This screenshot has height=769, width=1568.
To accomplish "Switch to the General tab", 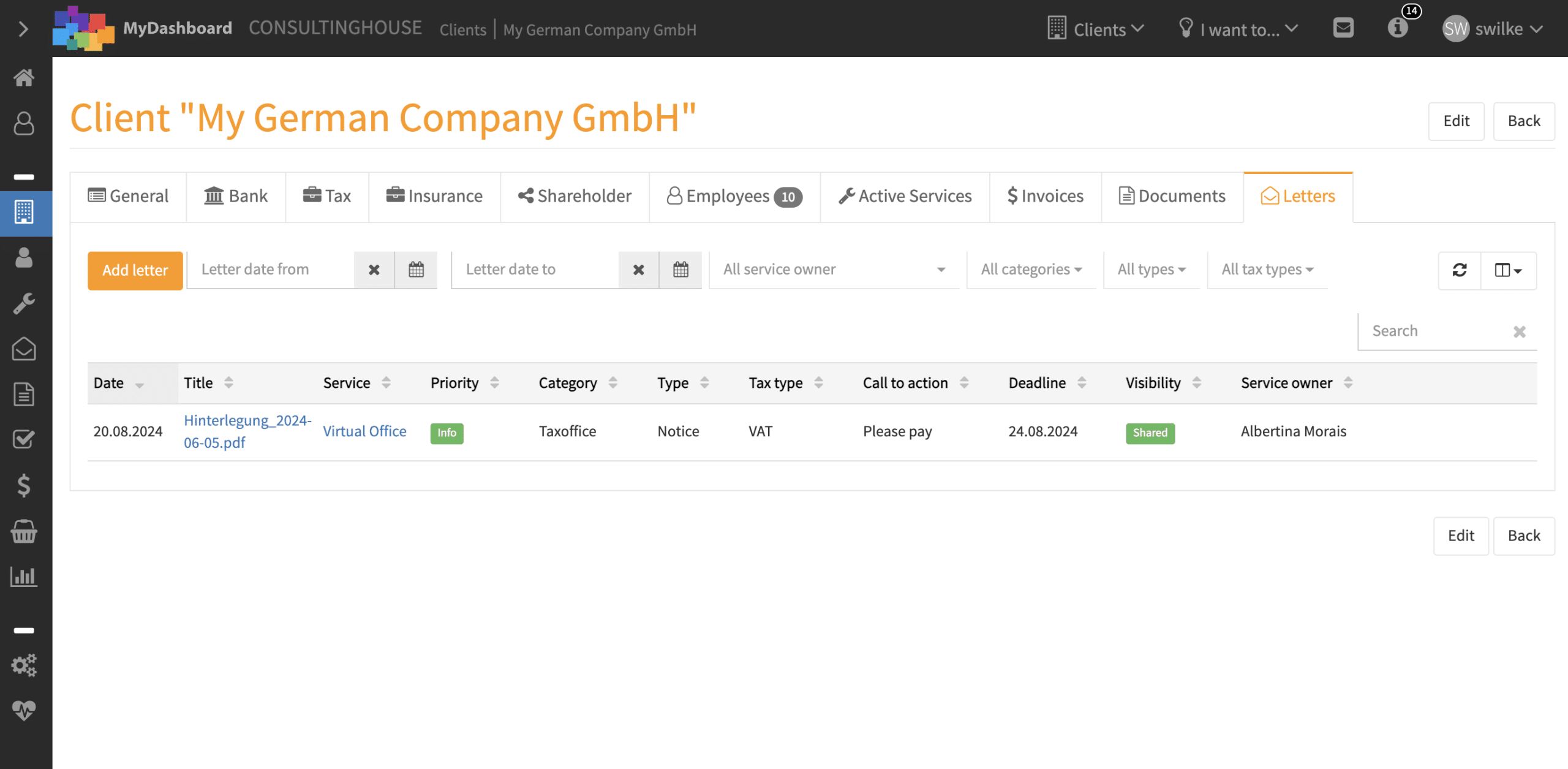I will pos(128,196).
